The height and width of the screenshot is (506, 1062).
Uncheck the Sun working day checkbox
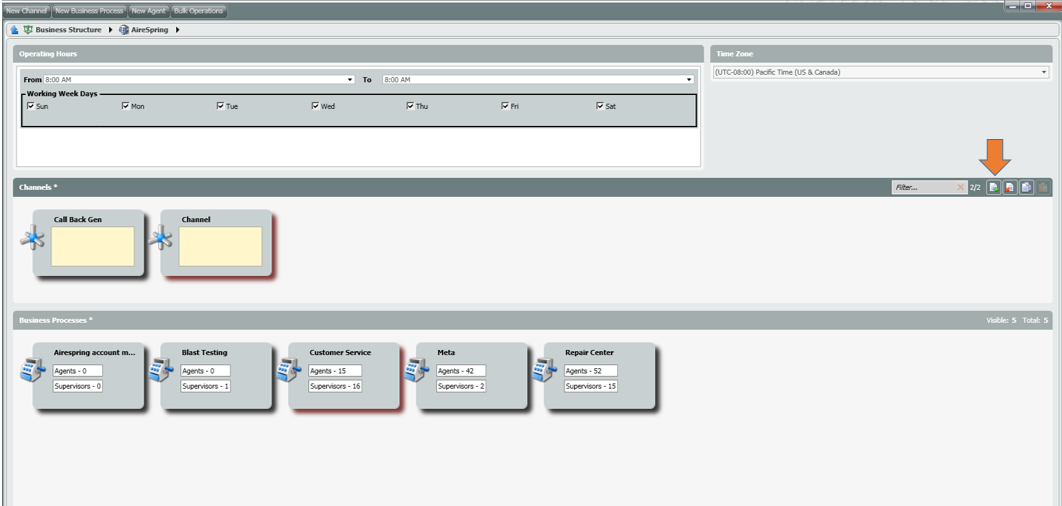31,105
